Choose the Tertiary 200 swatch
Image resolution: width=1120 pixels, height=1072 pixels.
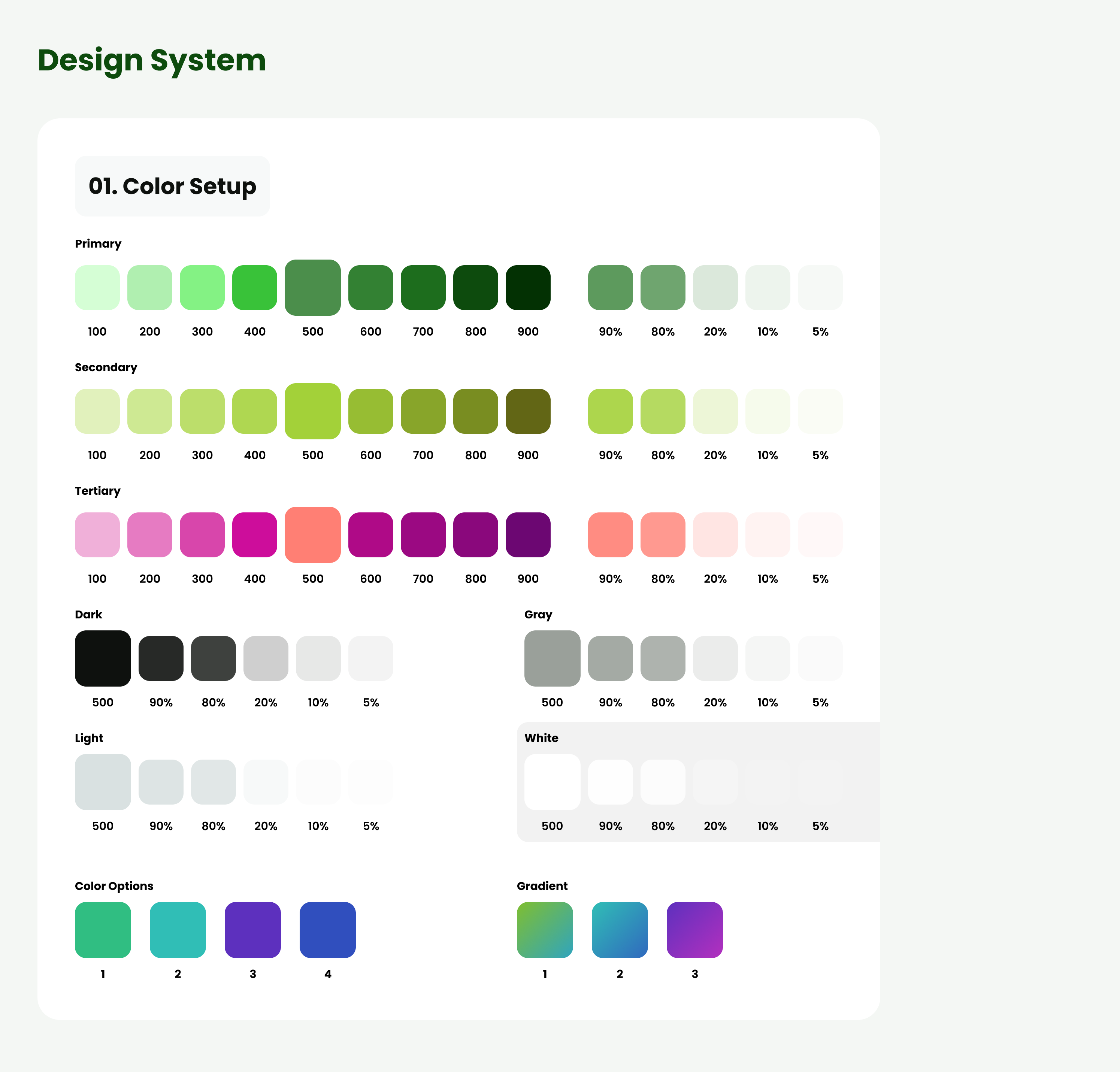pos(150,535)
